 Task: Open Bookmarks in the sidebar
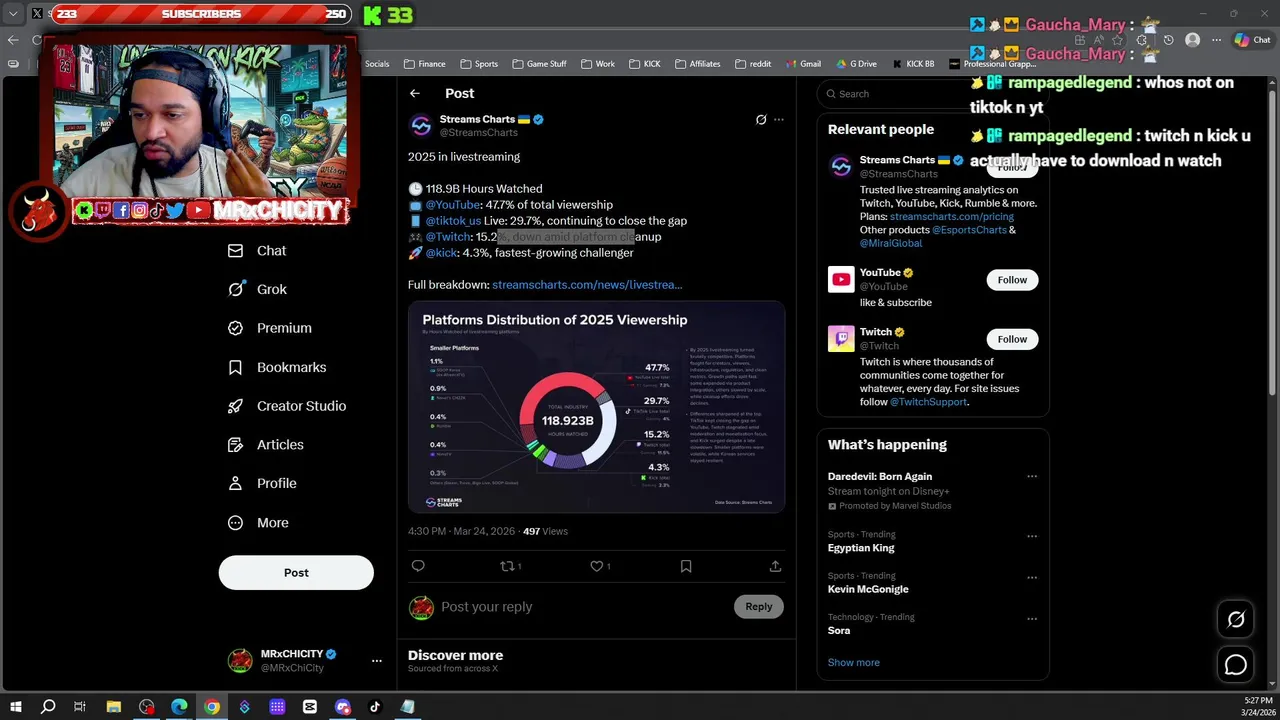pyautogui.click(x=277, y=367)
